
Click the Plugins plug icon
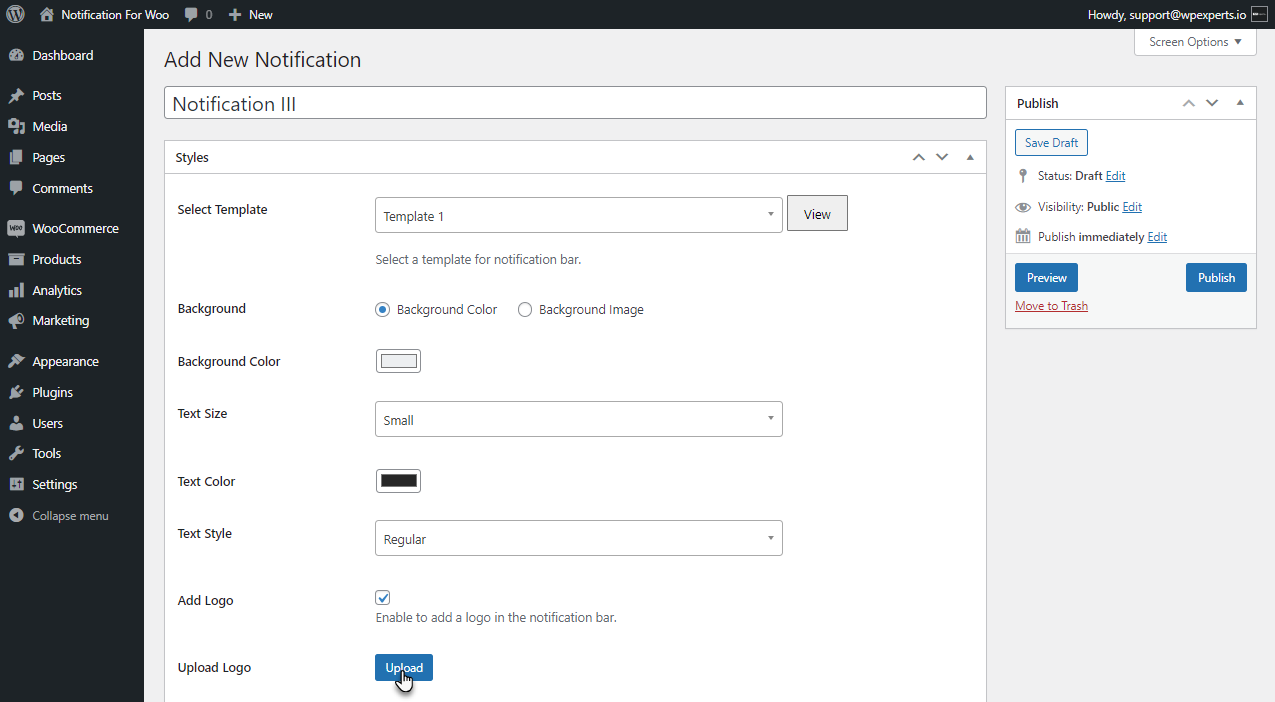16,393
